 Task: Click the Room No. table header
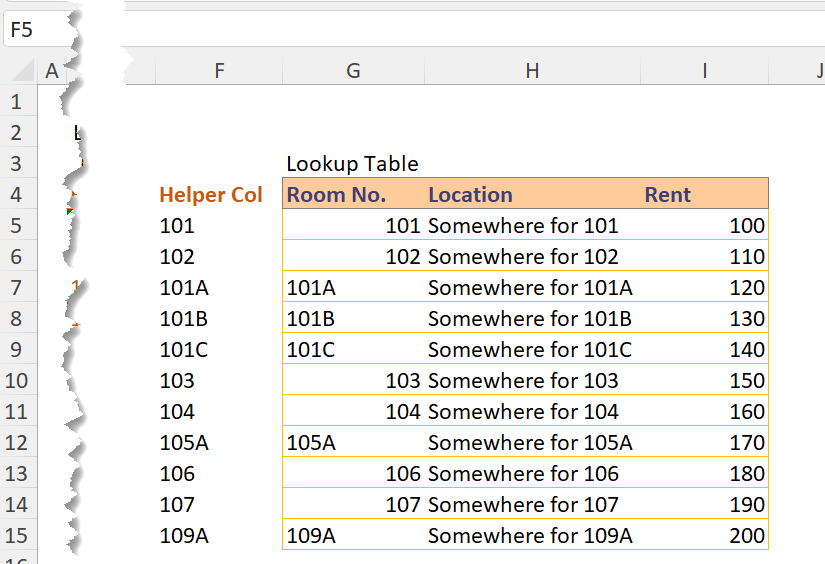tap(336, 195)
